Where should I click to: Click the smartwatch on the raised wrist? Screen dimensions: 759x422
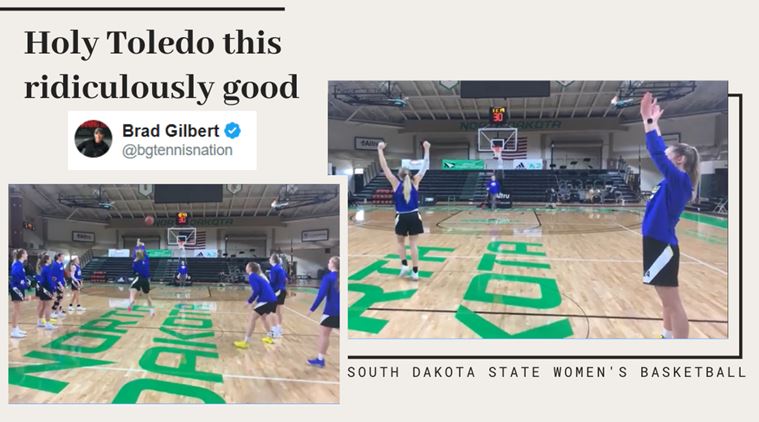(x=651, y=120)
